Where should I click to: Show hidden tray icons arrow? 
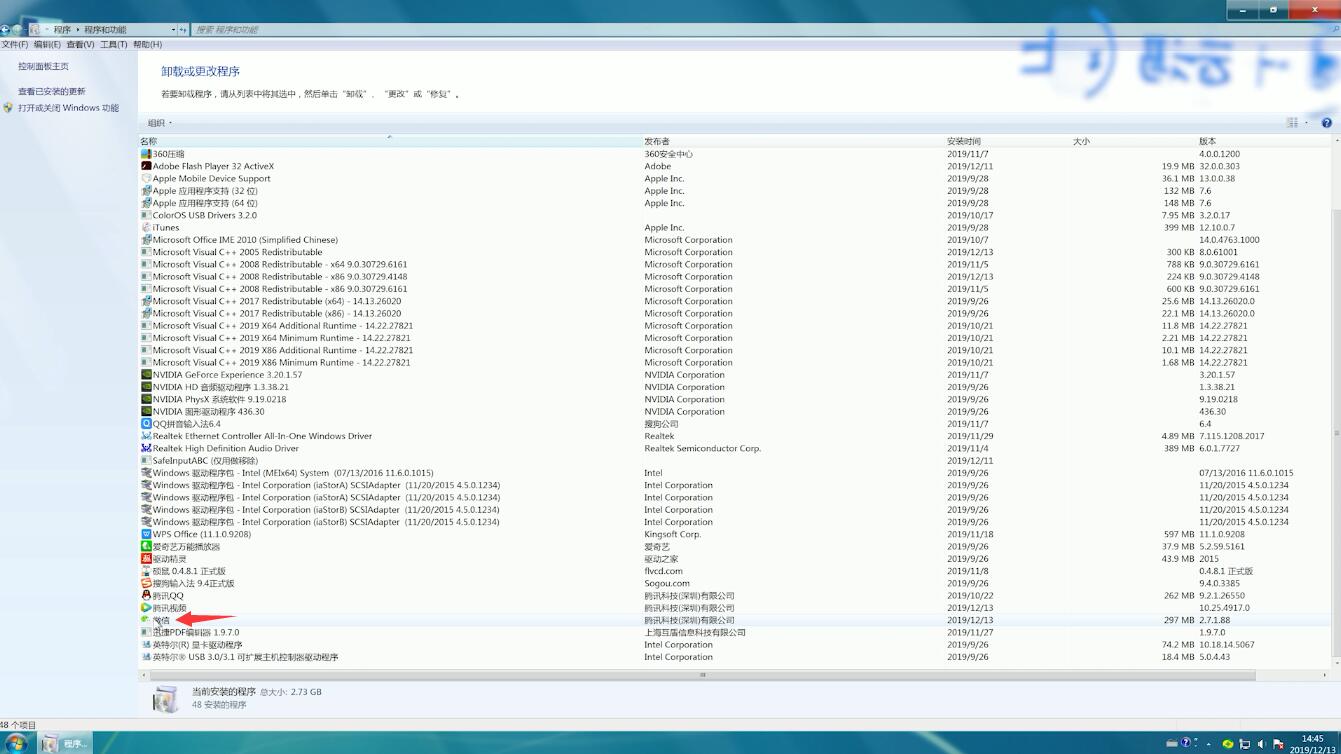1211,744
